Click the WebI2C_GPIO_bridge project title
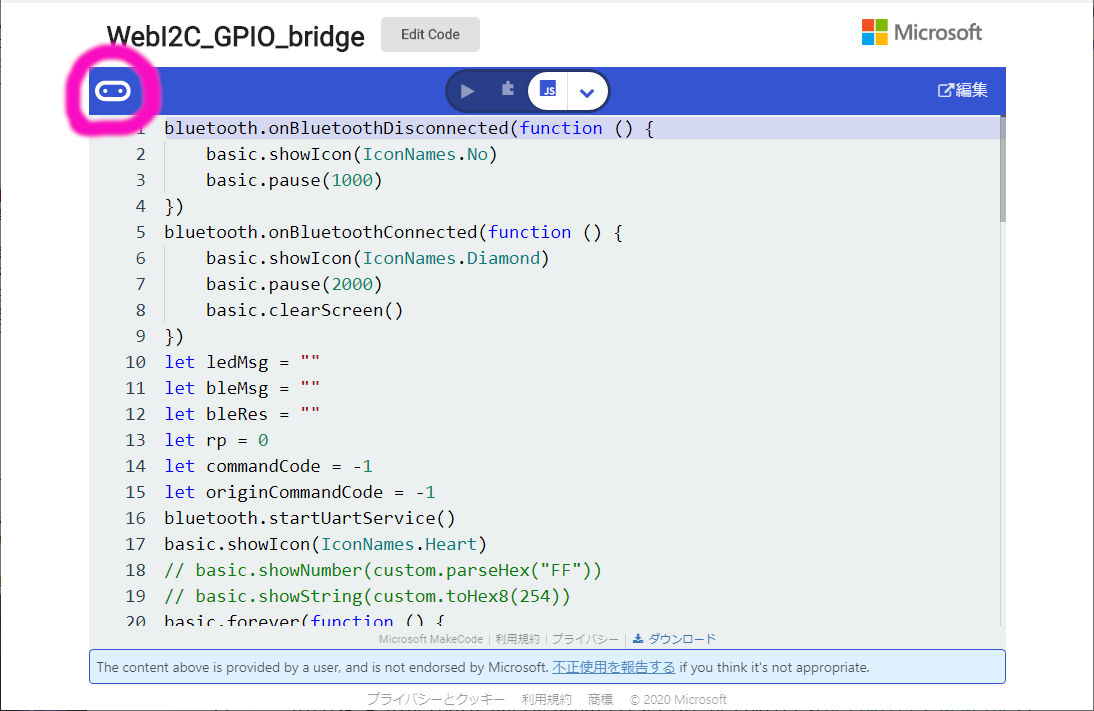Screen dimensions: 1094x711 pos(235,36)
